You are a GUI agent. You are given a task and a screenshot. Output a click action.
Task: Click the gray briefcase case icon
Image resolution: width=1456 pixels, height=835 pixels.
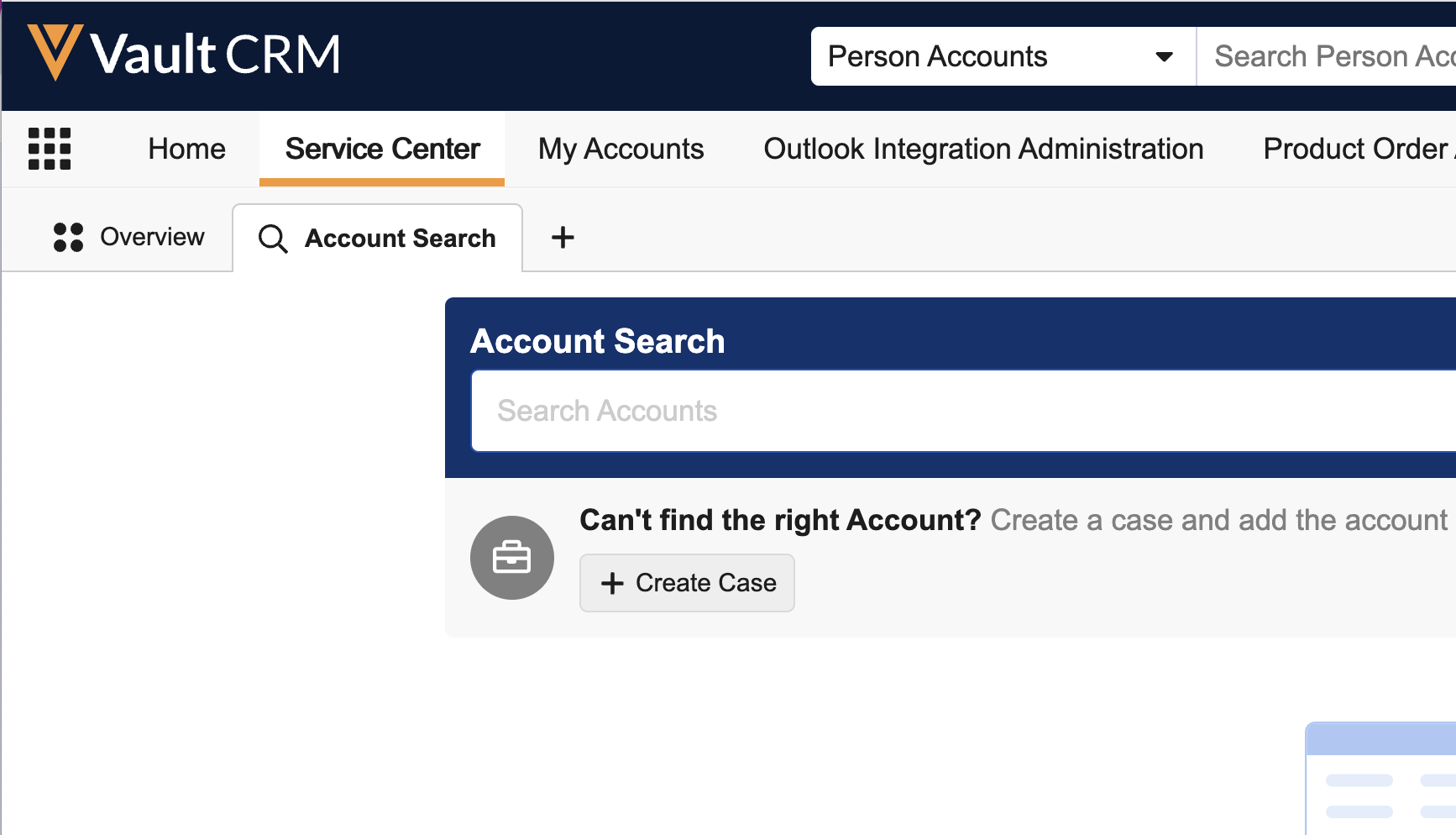tap(511, 558)
